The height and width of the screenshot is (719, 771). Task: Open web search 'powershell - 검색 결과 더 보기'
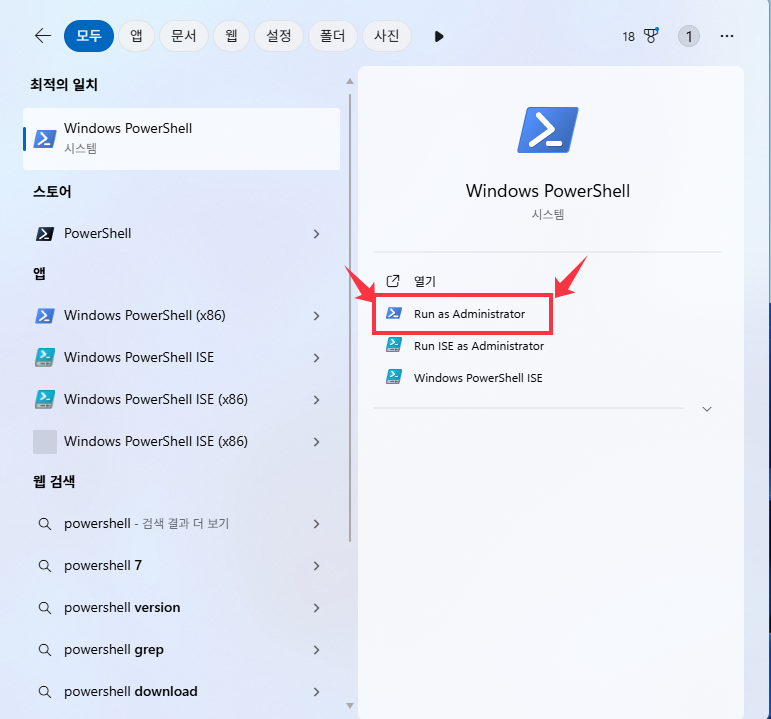(181, 524)
